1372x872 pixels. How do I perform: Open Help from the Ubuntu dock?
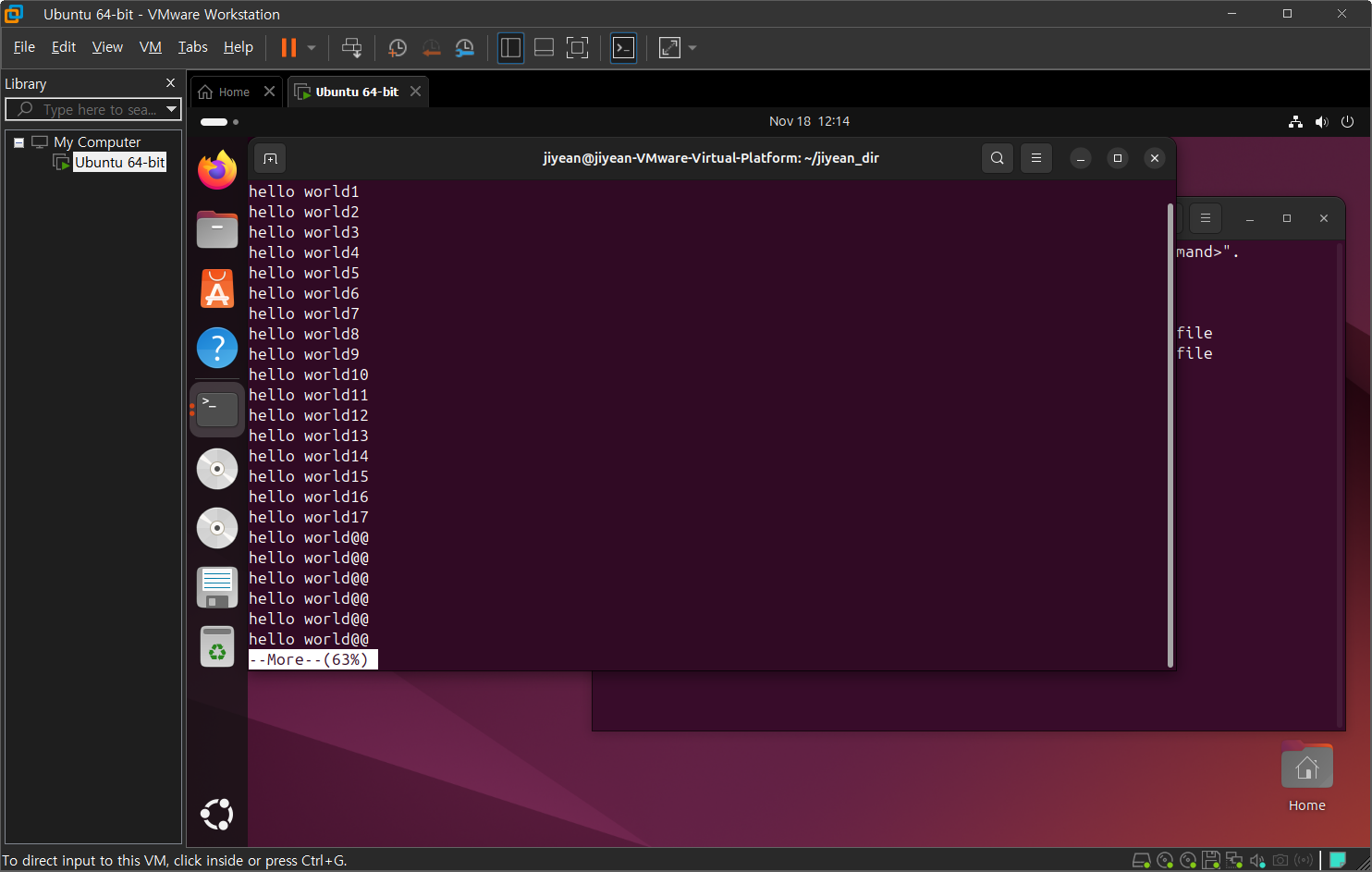(217, 348)
